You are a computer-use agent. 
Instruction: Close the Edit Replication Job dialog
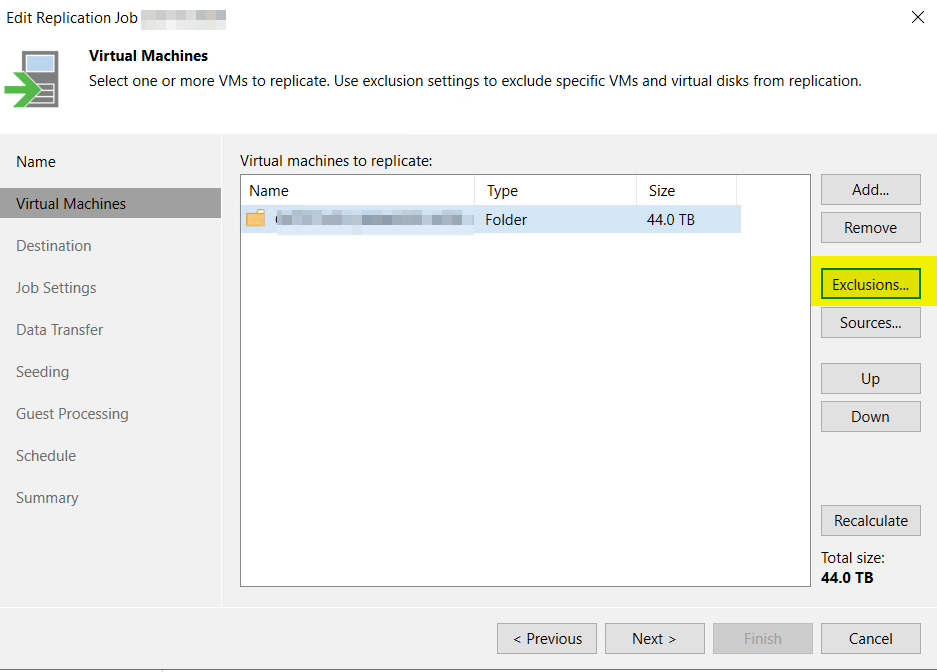(917, 17)
